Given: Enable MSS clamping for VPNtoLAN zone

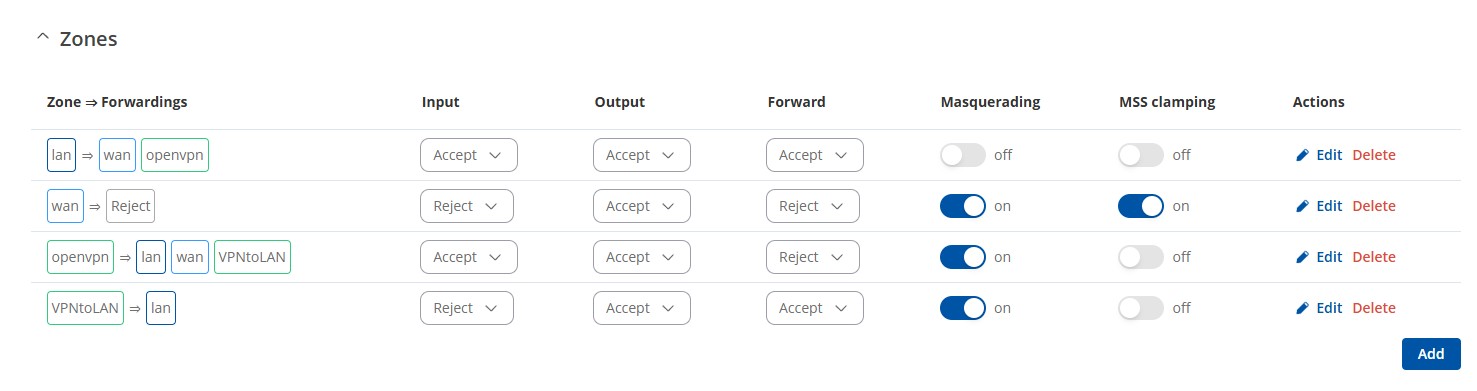Looking at the screenshot, I should (1141, 308).
